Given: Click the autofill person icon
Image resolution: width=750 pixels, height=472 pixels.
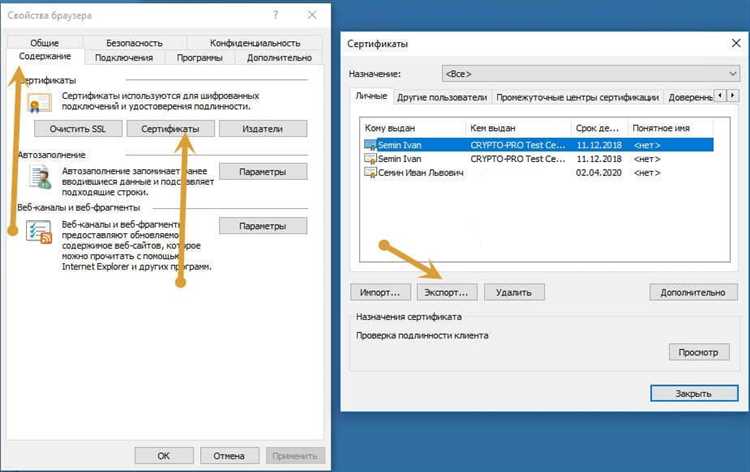Looking at the screenshot, I should tap(40, 177).
